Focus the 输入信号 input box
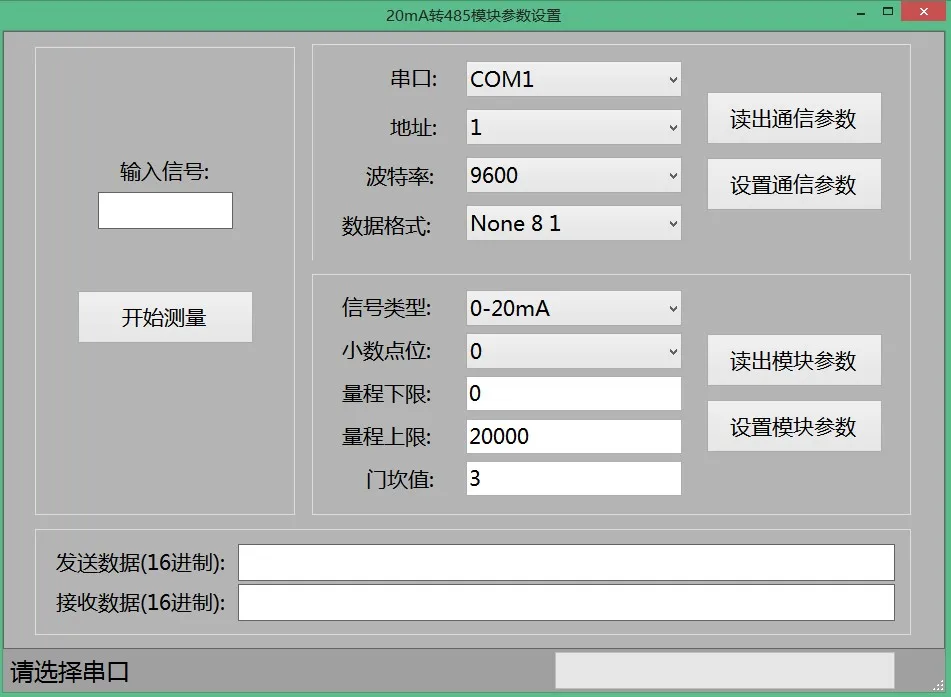951x697 pixels. [165, 210]
